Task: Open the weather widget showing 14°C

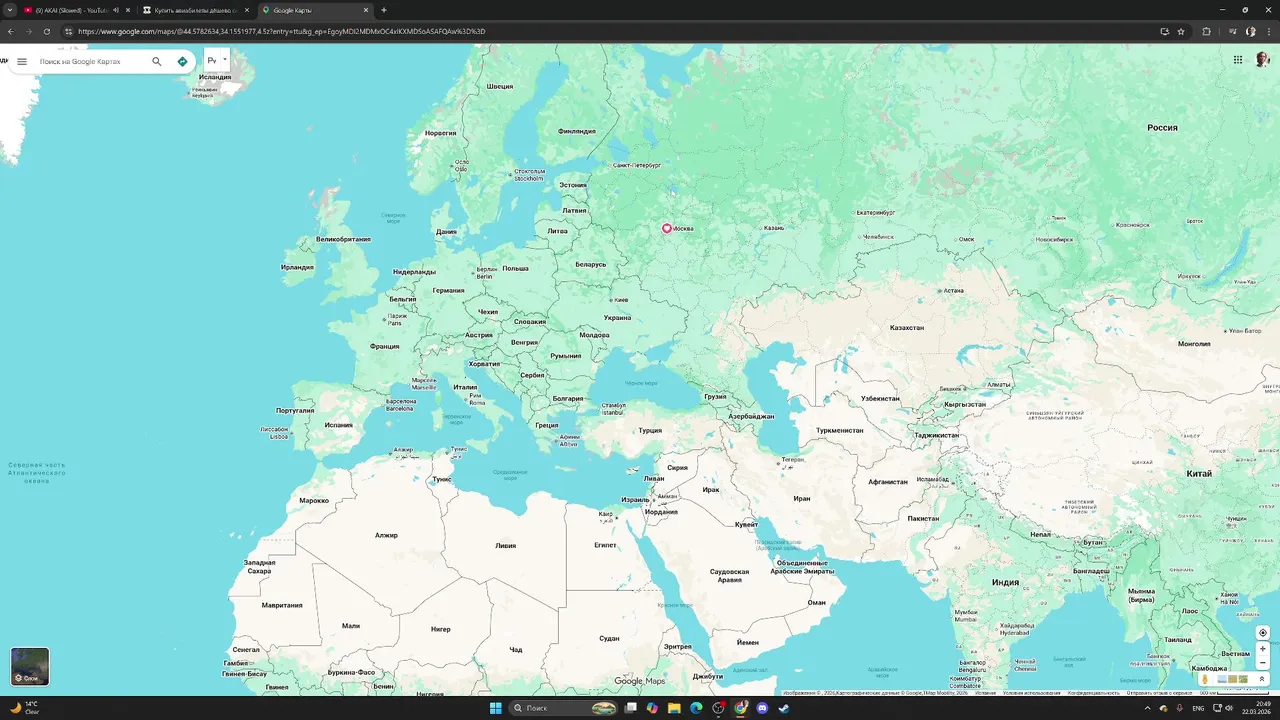Action: 25,707
